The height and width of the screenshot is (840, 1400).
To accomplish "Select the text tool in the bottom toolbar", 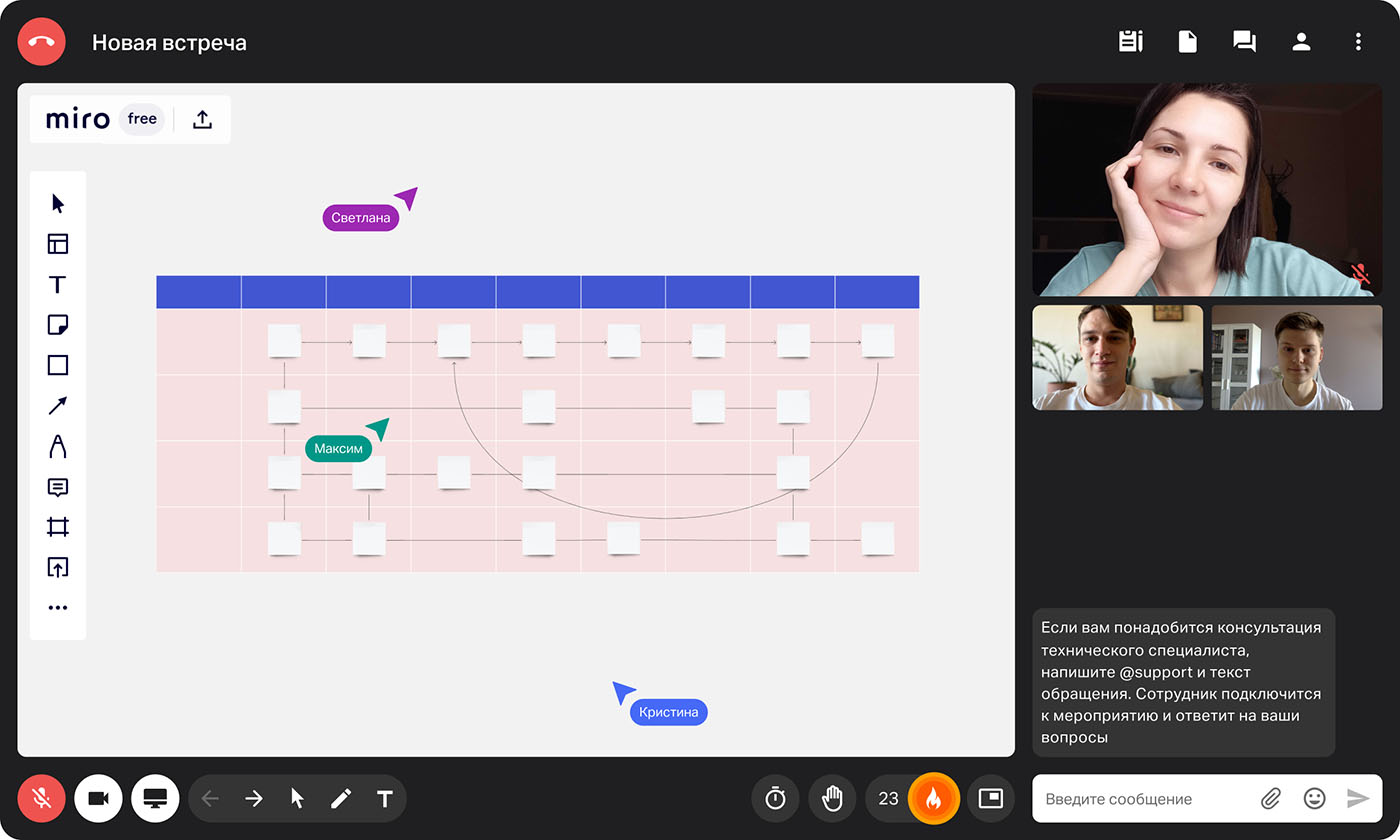I will (384, 798).
